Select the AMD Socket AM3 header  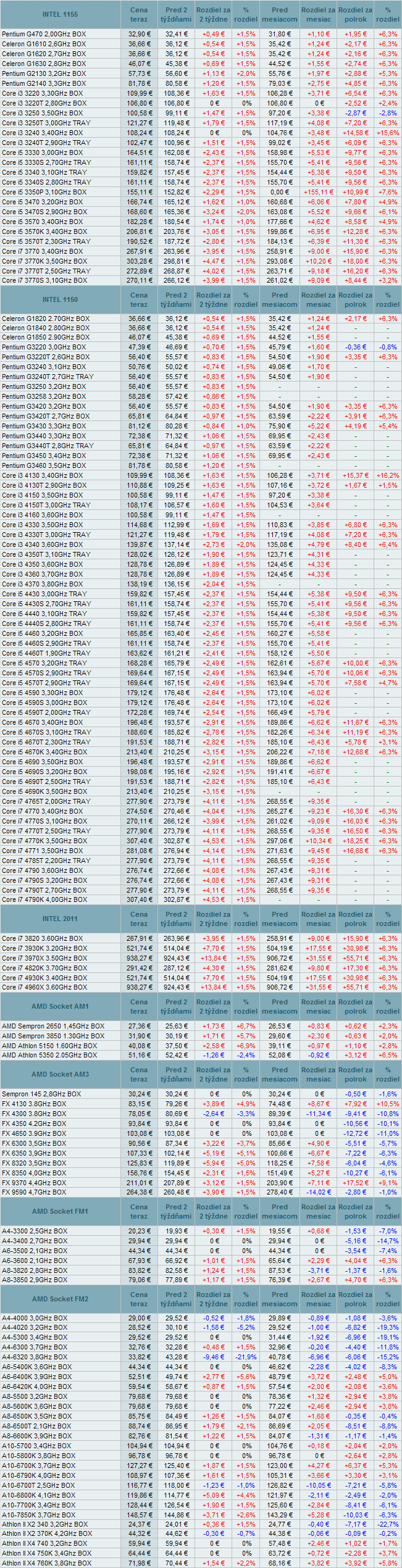click(60, 1074)
